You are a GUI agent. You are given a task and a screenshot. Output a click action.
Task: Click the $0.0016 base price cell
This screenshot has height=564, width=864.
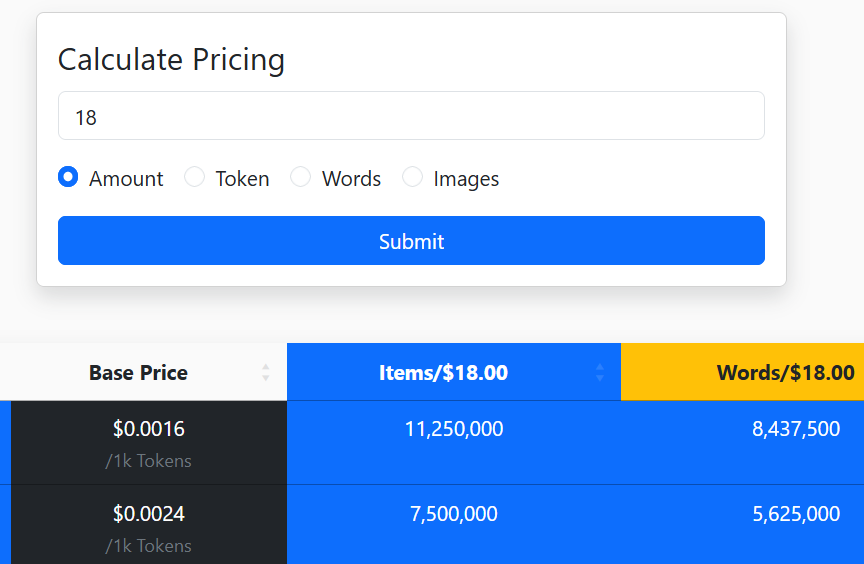149,429
